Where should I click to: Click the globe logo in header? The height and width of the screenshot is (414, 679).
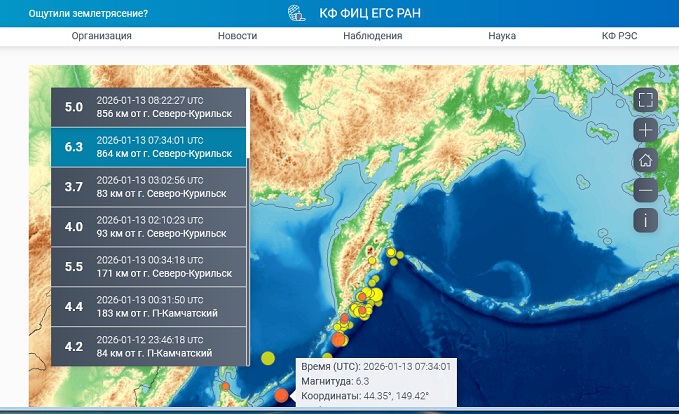[x=296, y=13]
